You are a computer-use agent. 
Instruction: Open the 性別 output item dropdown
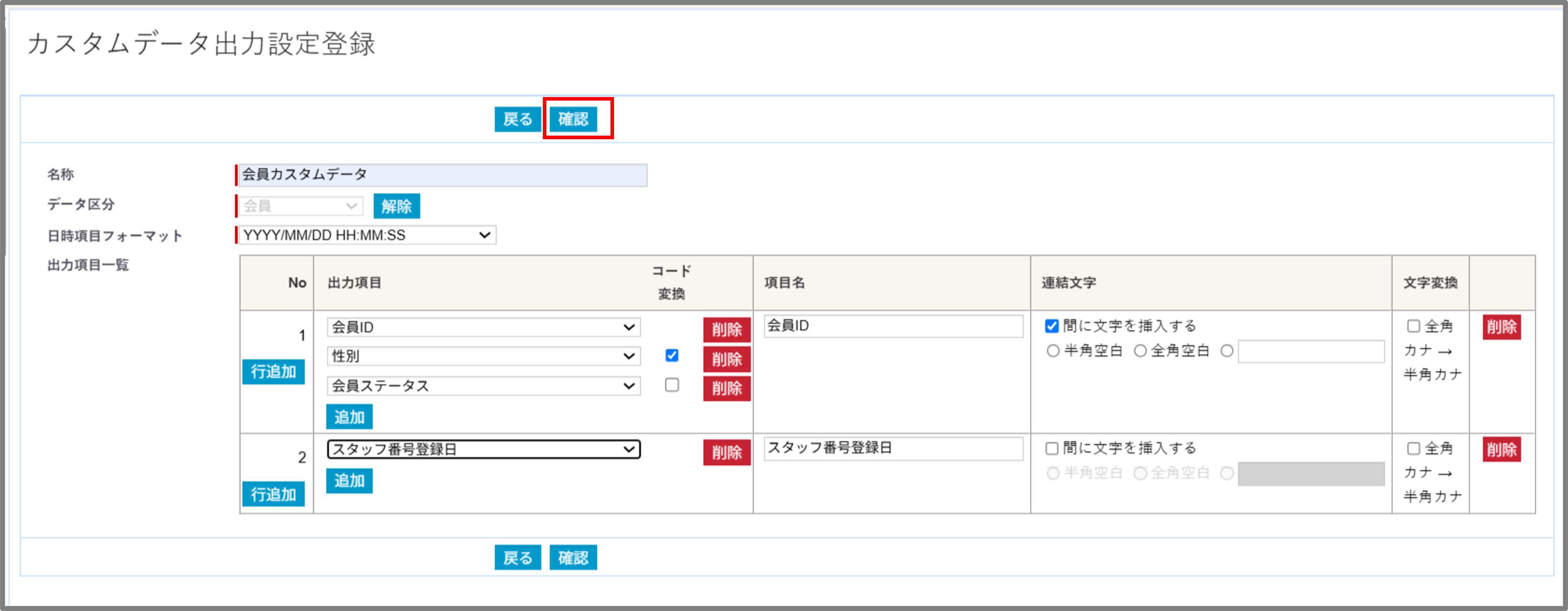pos(483,356)
